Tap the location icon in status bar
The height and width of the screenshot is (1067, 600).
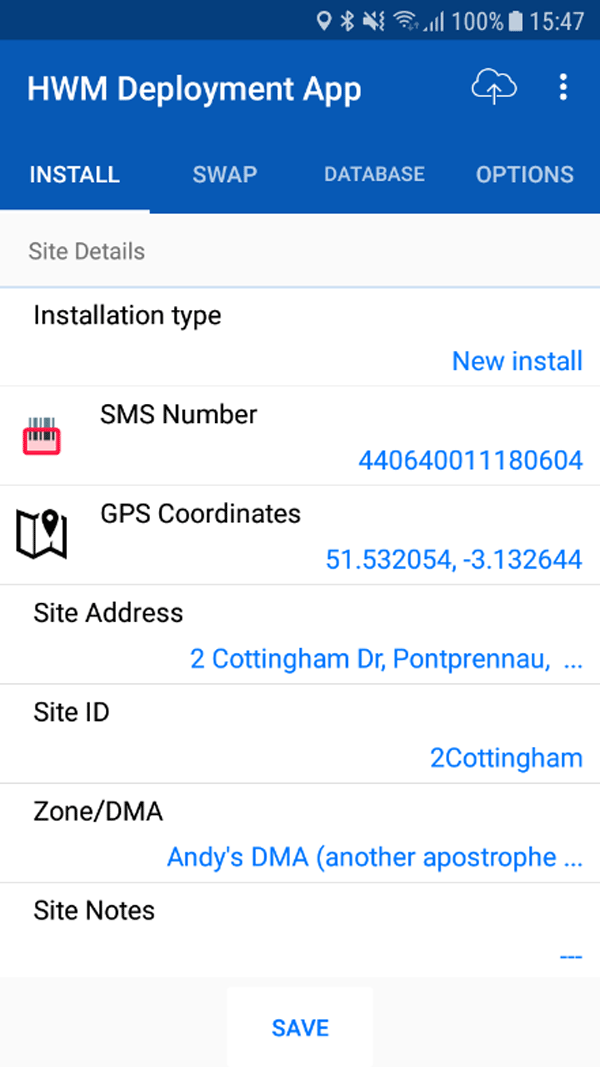323,21
